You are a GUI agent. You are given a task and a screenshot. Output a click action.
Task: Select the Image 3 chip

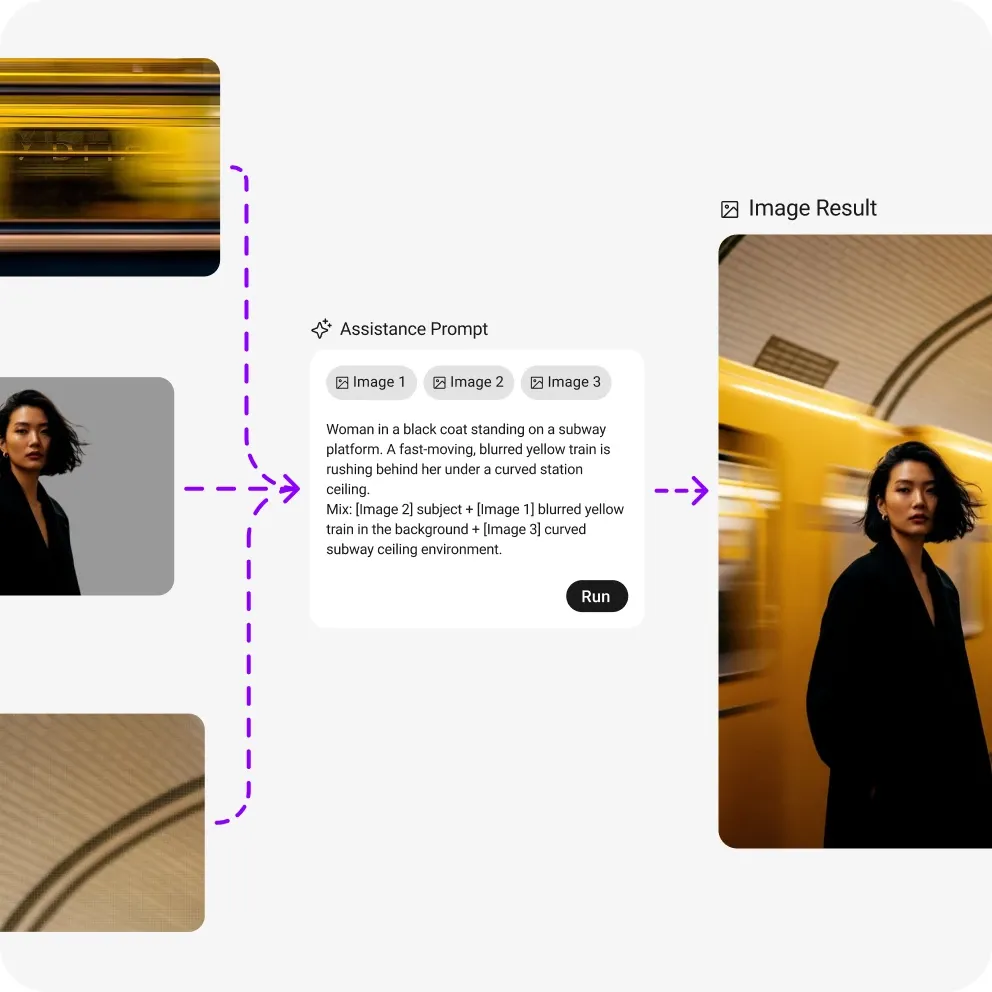[566, 382]
